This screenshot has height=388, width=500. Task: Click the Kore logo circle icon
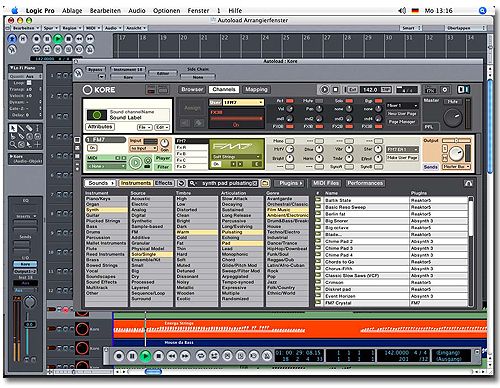click(x=87, y=90)
